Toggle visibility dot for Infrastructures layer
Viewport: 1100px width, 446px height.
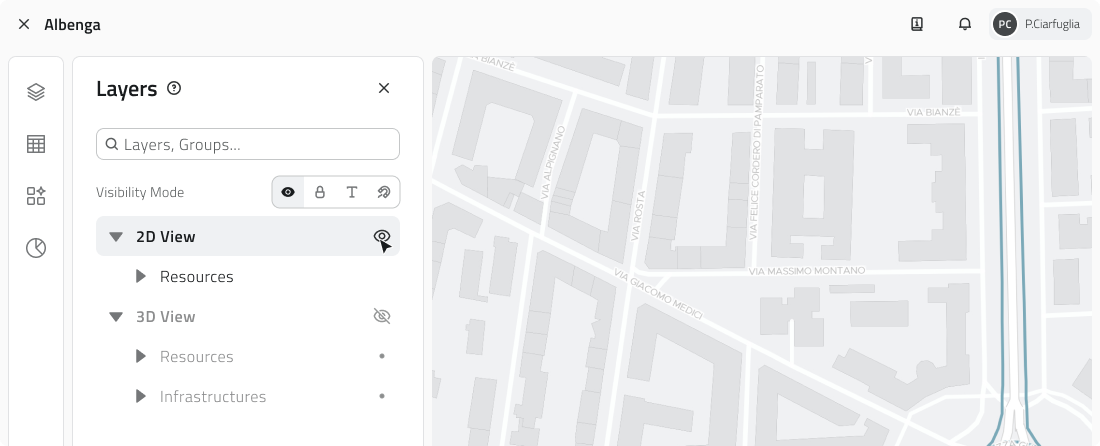coord(381,397)
